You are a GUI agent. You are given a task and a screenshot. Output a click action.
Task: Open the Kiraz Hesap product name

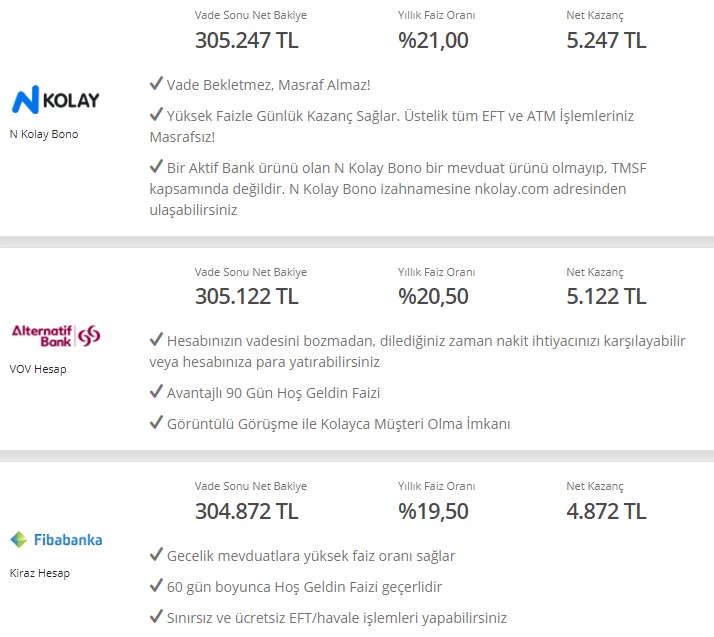40,573
